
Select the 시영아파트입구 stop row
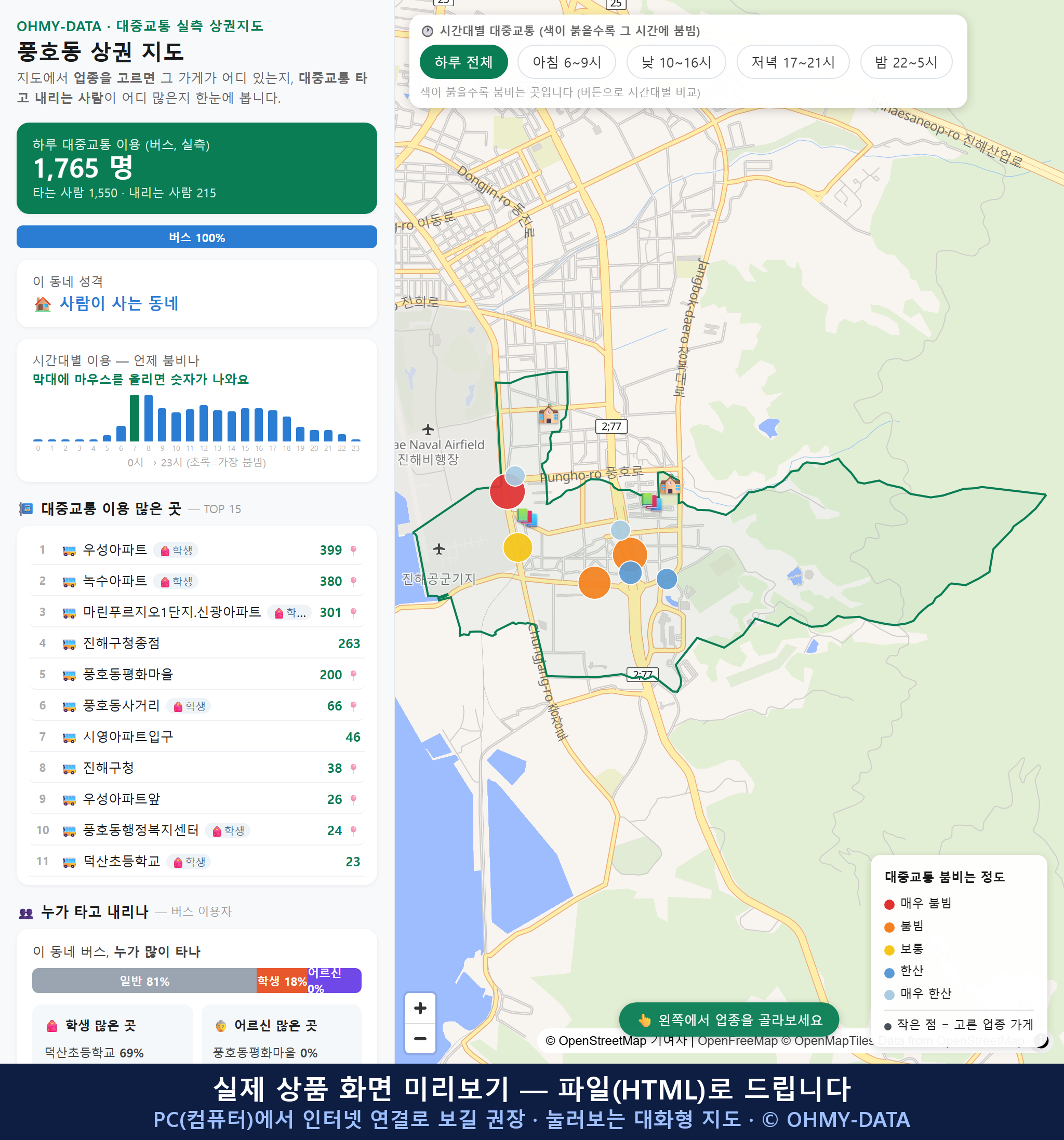(197, 737)
